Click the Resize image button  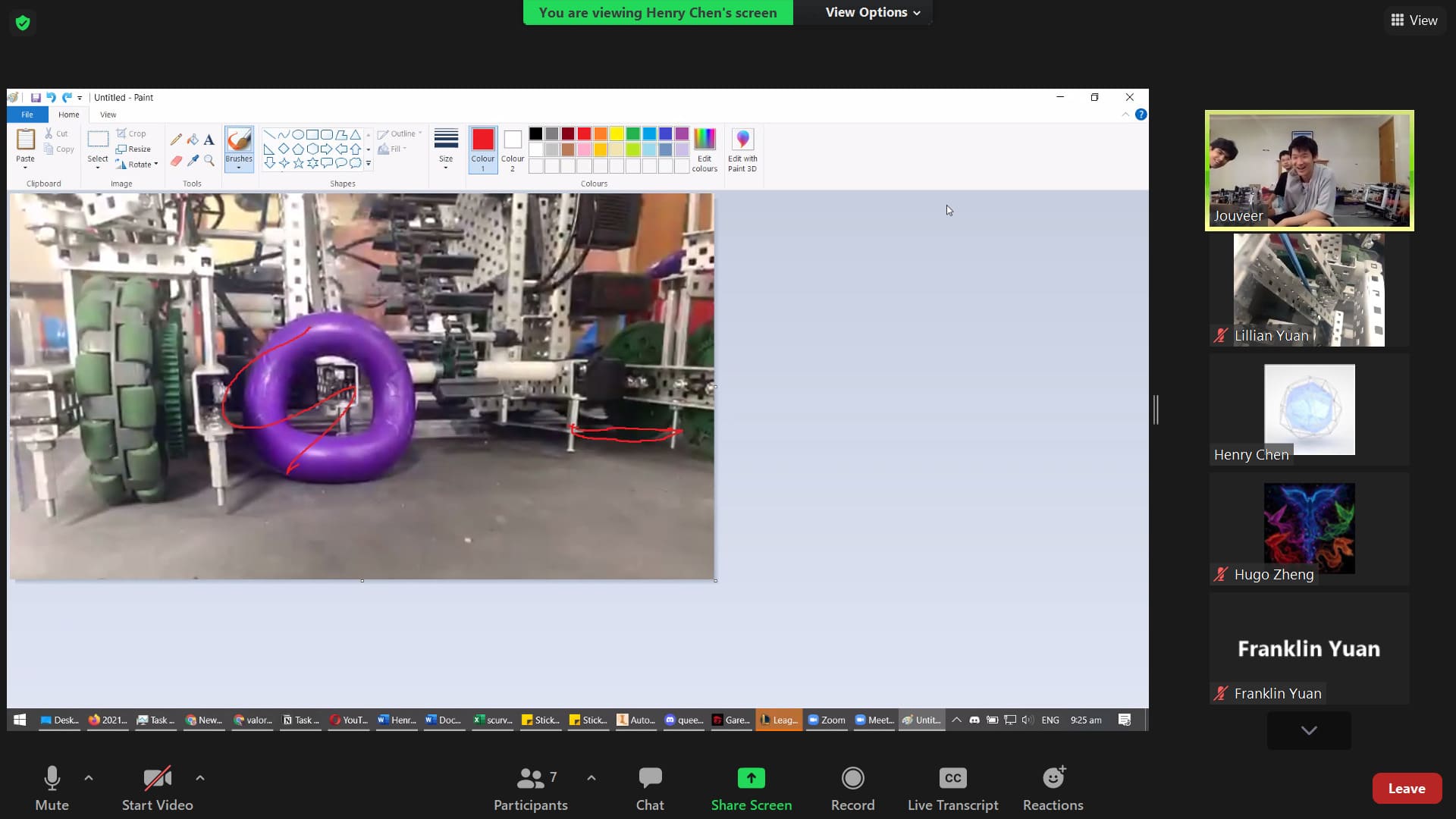(134, 149)
